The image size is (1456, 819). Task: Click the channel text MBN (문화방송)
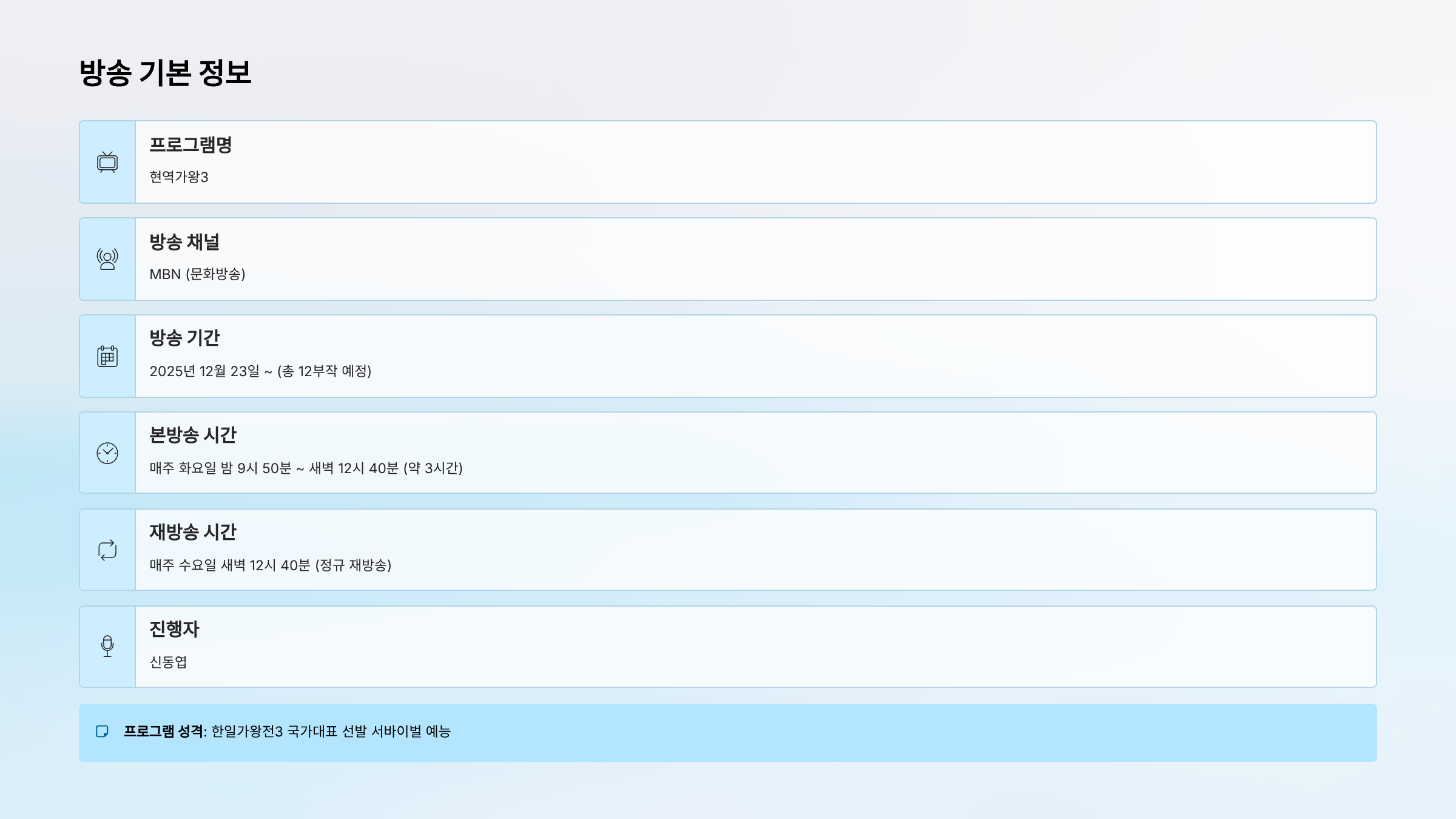click(197, 274)
